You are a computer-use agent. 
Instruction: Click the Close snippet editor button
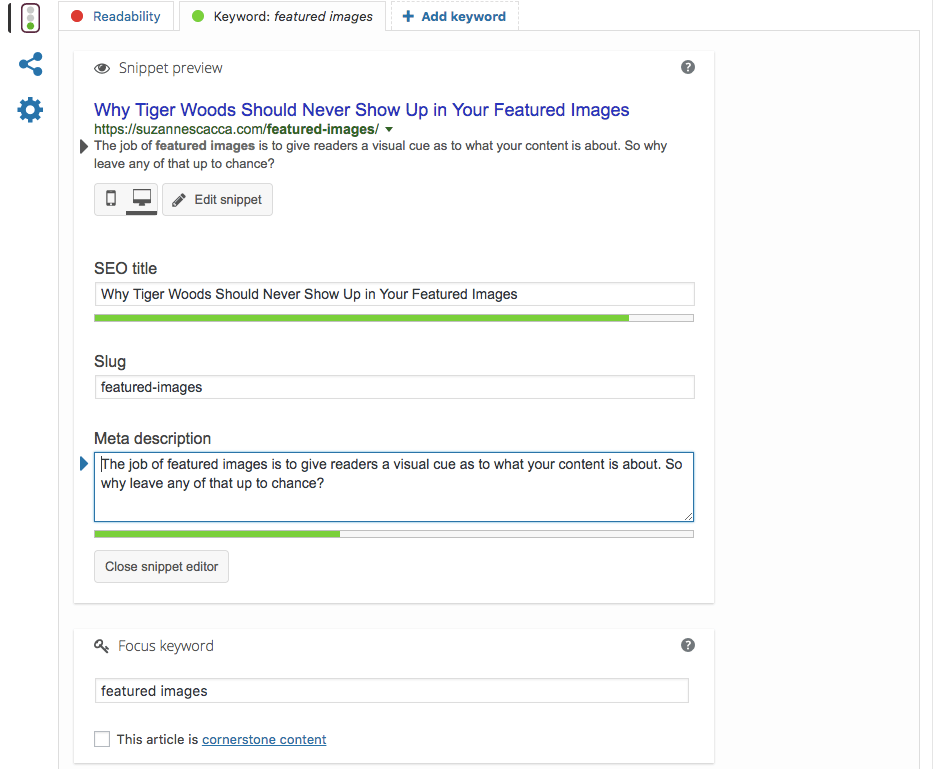pyautogui.click(x=161, y=566)
